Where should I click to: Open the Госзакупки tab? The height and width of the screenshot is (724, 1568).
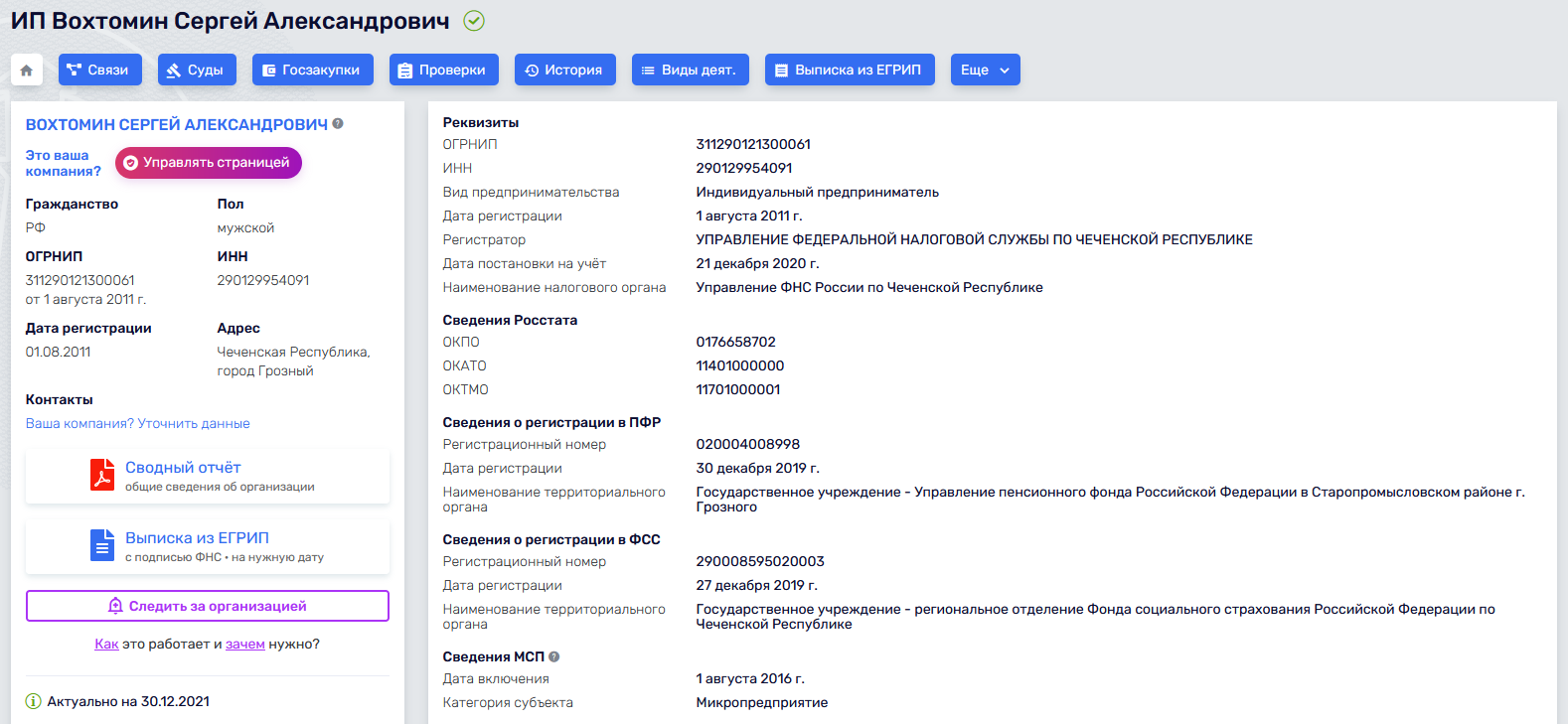pyautogui.click(x=313, y=70)
